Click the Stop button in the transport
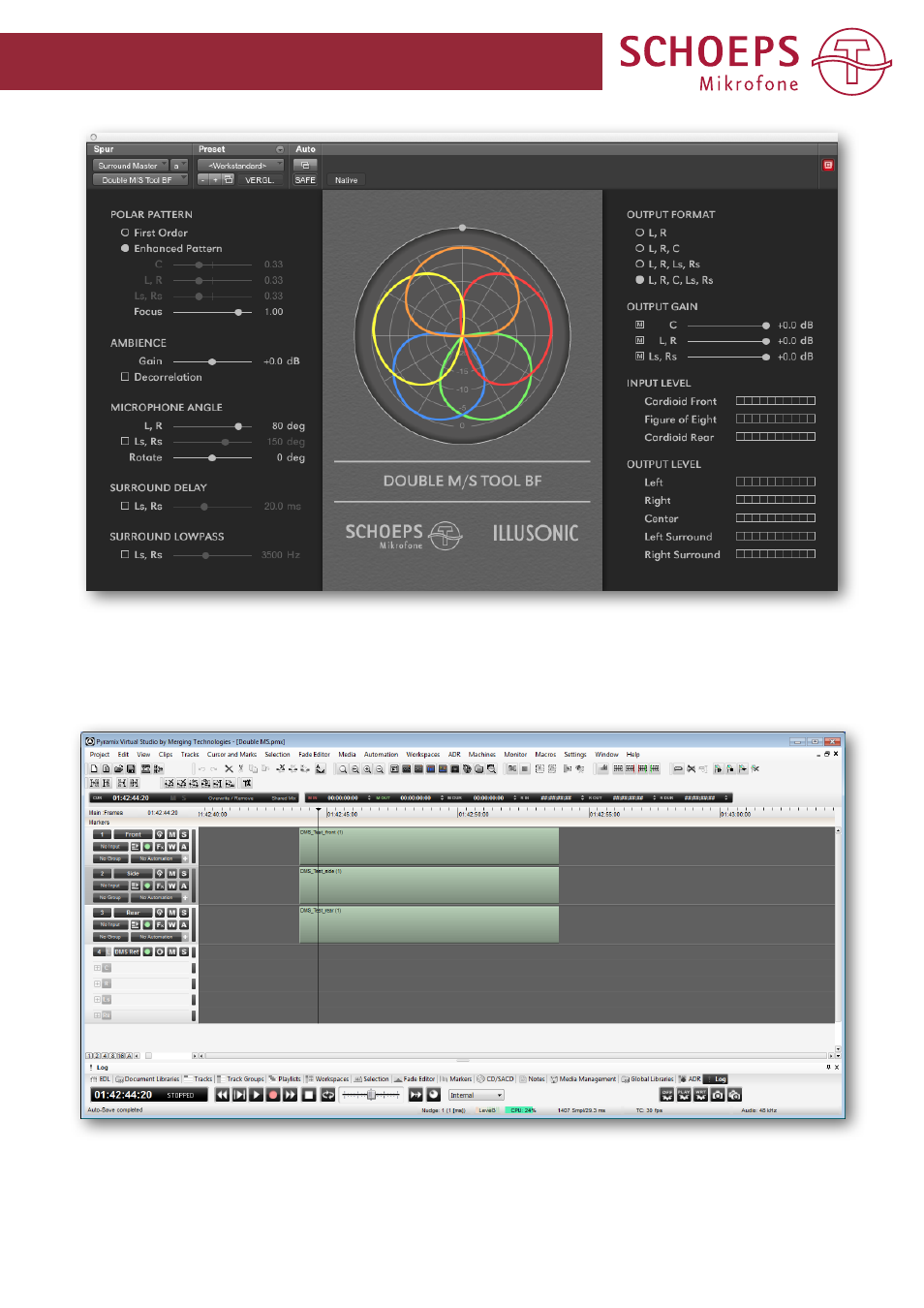This screenshot has height=1308, width=924. click(x=309, y=1095)
